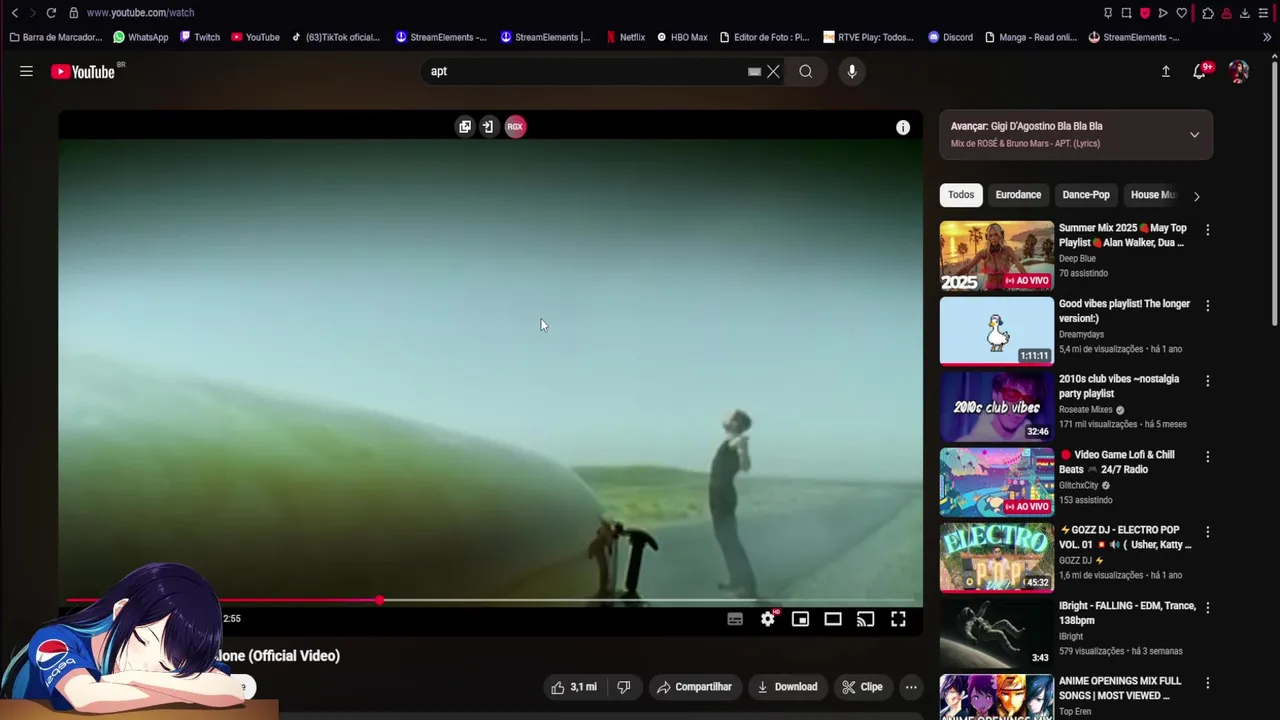The width and height of the screenshot is (1280, 720).
Task: Run search with magnifier button
Action: coord(806,71)
